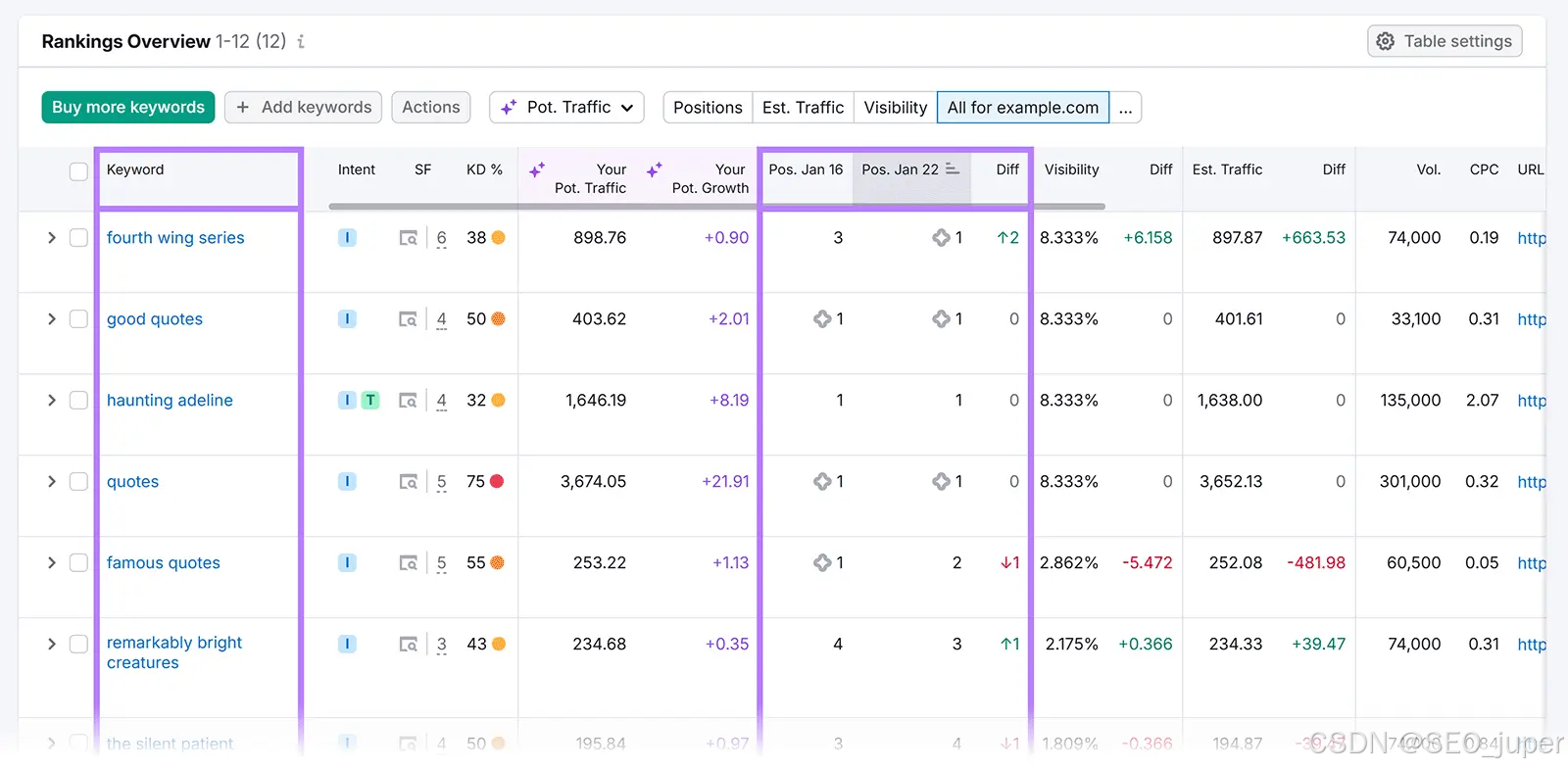1568x770 pixels.
Task: Expand the good quotes row
Action: pos(51,318)
